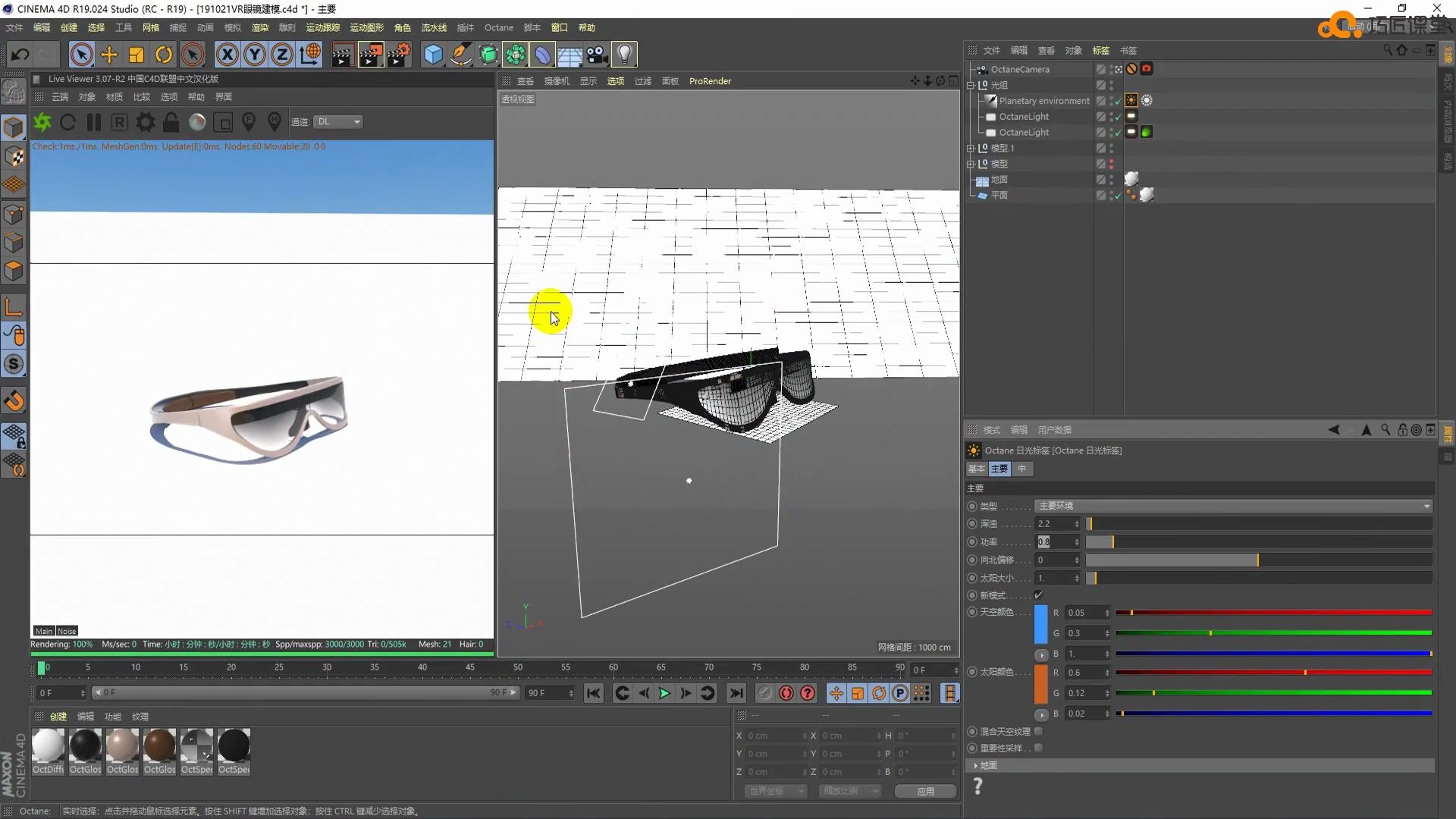The image size is (1456, 819).
Task: Disable the Planetary environment green checkmark
Action: pos(1117,100)
